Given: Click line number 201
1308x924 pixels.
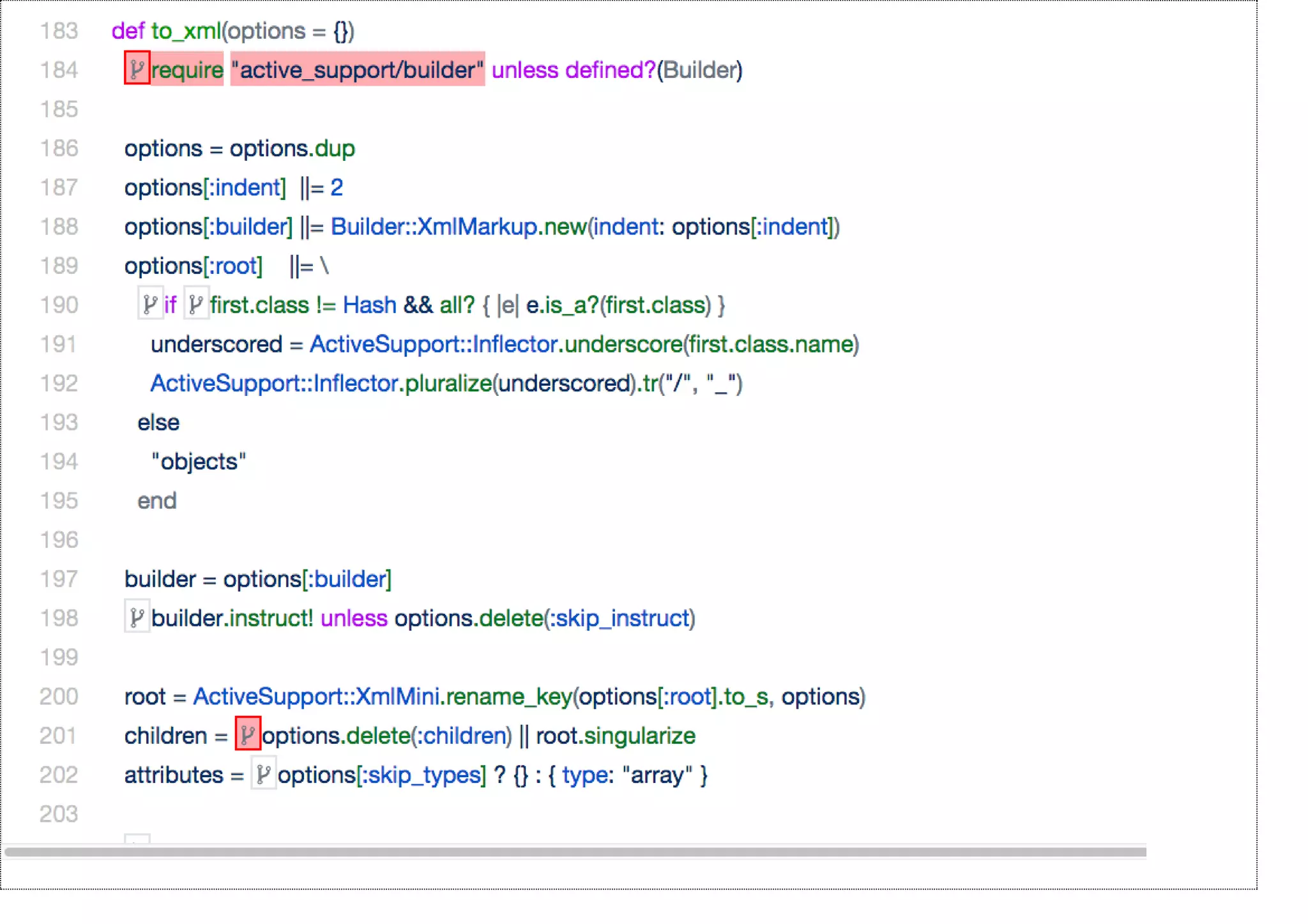Looking at the screenshot, I should 59,735.
